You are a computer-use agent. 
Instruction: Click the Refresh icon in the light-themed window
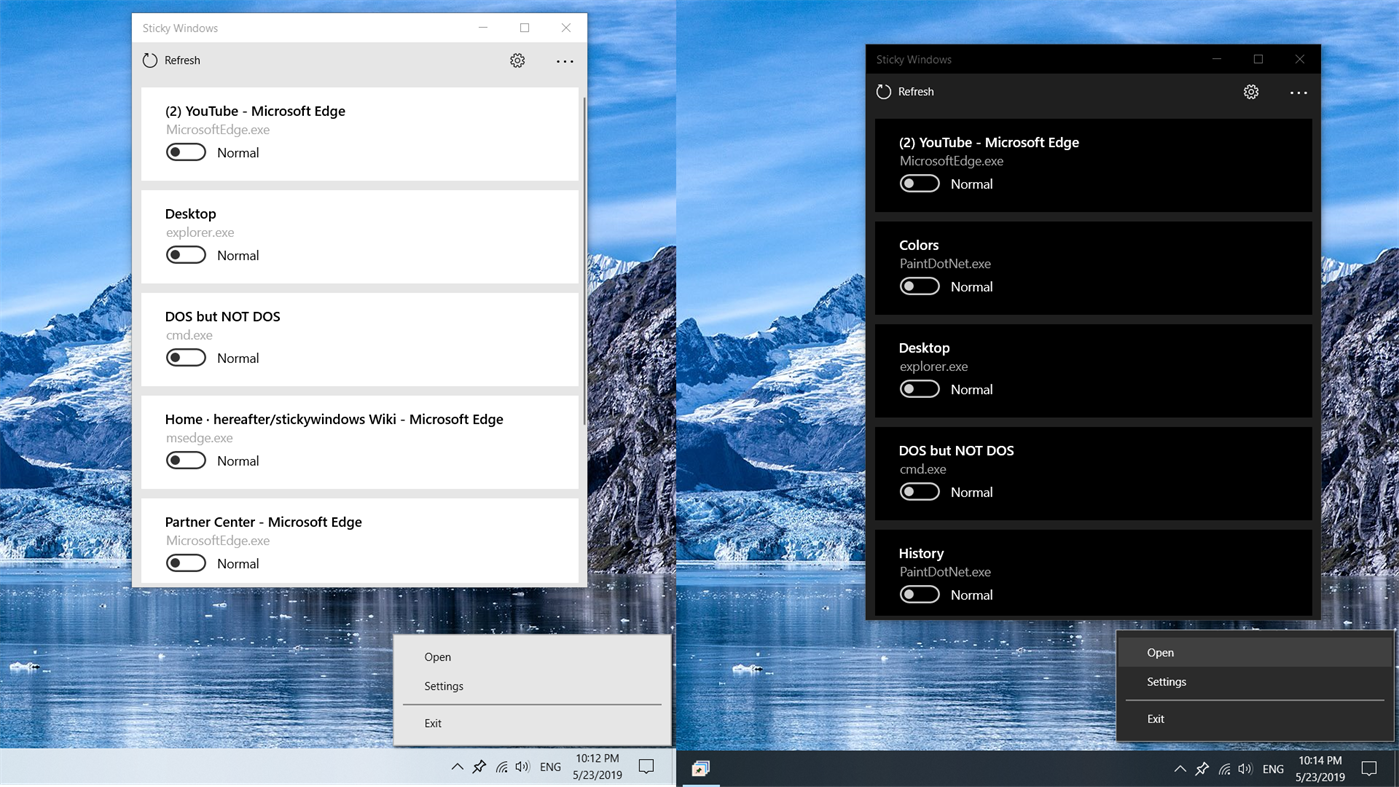click(x=149, y=60)
